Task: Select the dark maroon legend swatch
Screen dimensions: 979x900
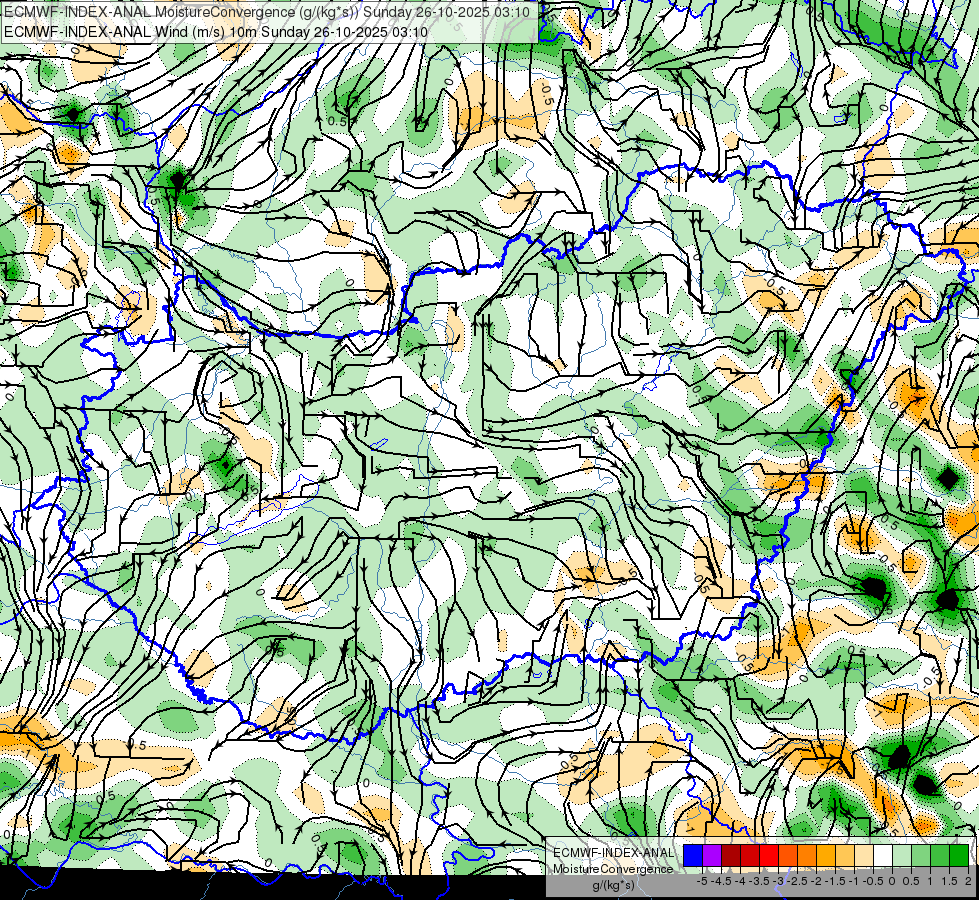Action: pos(731,855)
